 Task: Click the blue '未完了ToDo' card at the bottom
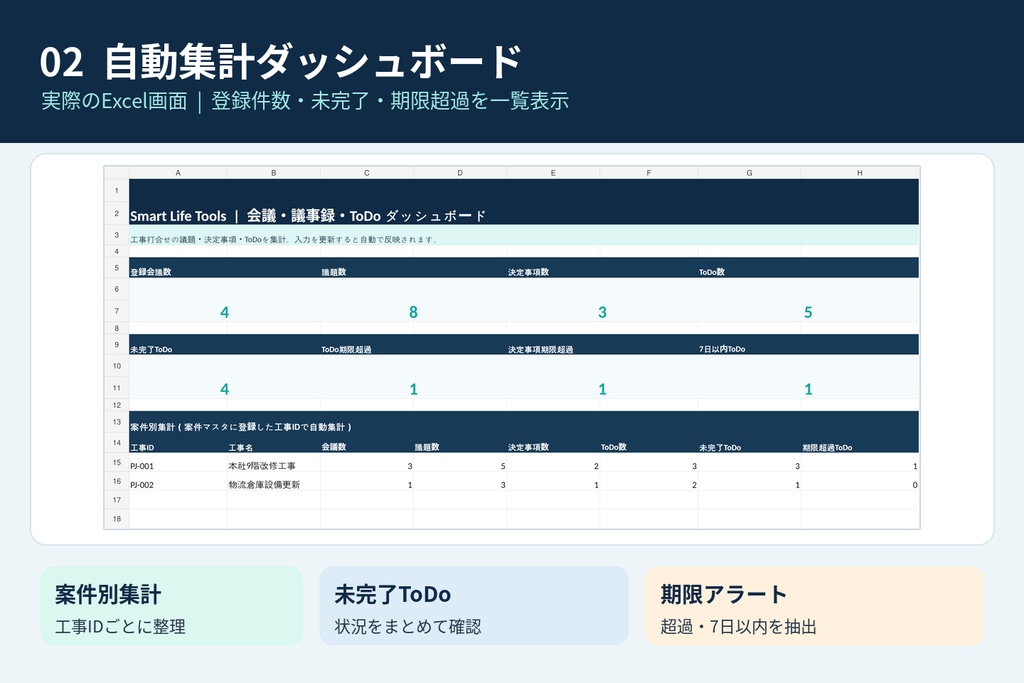point(473,606)
